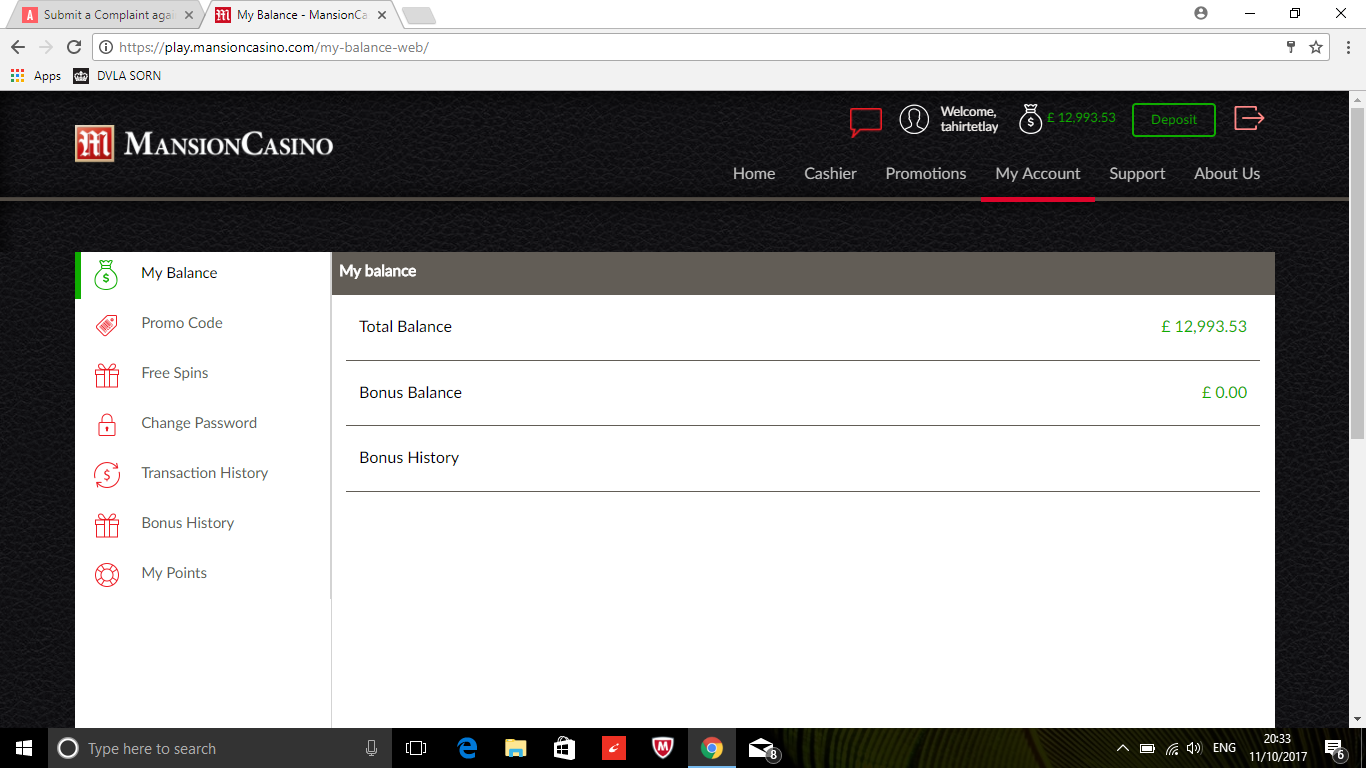Go back using the browser back arrow
Image resolution: width=1366 pixels, height=768 pixels.
[18, 47]
